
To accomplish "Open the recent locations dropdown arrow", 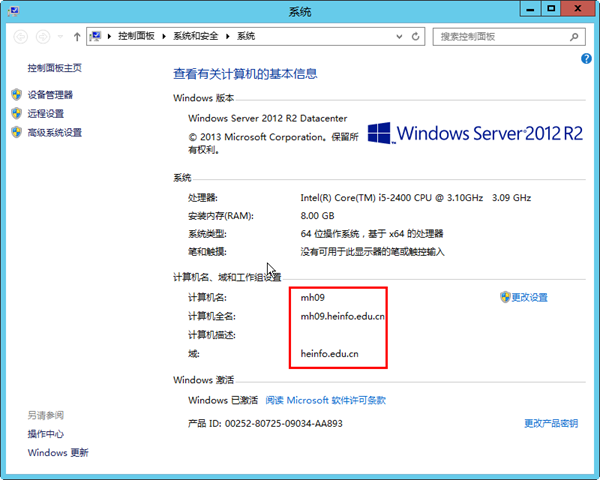I will click(x=60, y=37).
